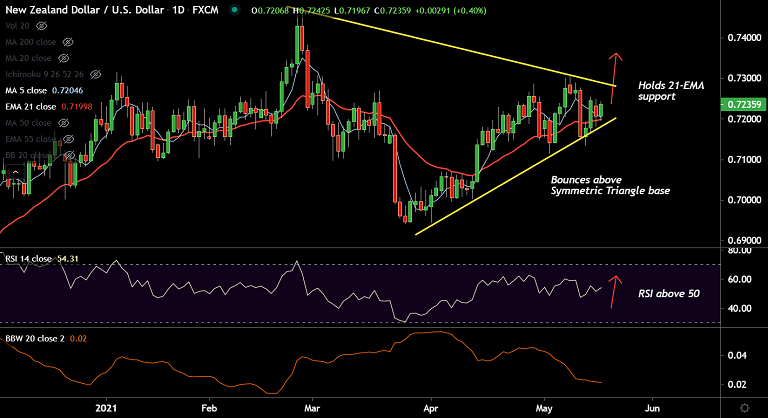
Task: Select the 'Holds 21-EMA support' text note
Action: click(671, 91)
